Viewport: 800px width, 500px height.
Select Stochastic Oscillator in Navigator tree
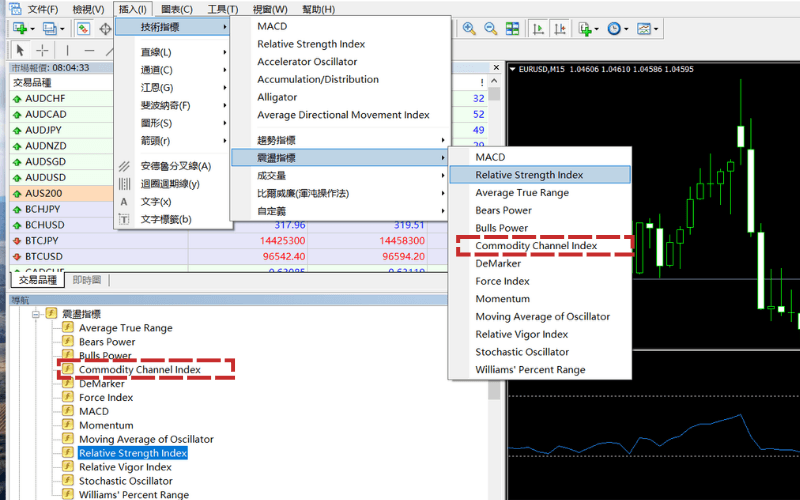click(x=126, y=481)
